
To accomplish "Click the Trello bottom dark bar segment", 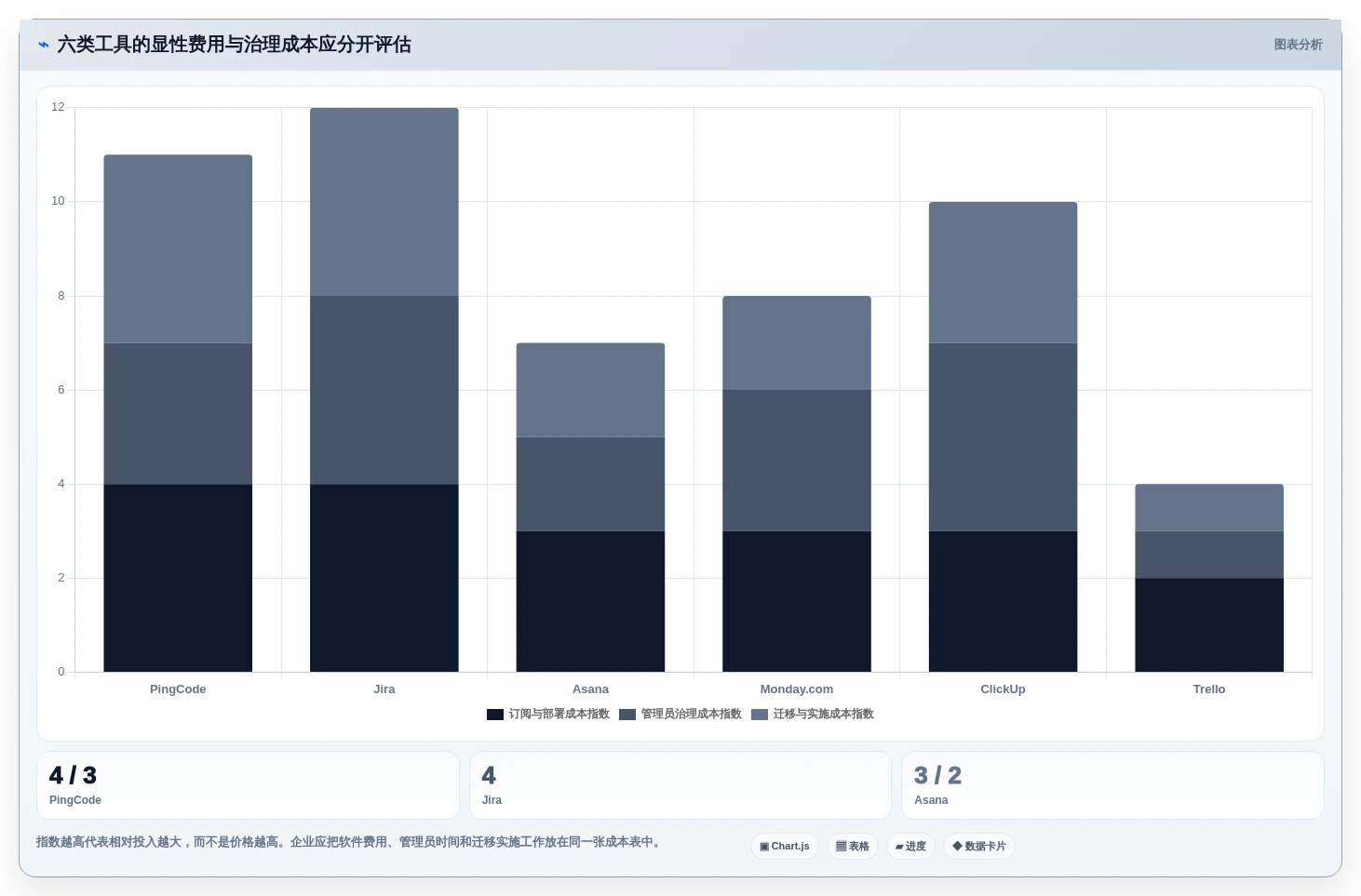I will coord(1209,625).
